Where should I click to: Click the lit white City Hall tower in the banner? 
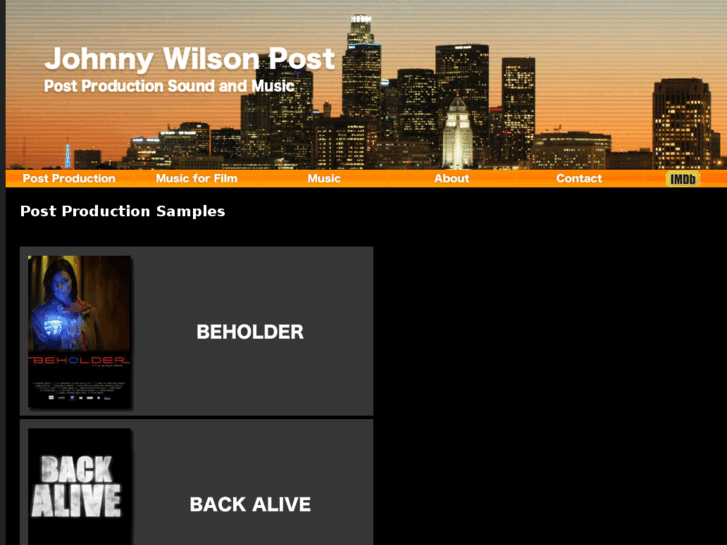[x=457, y=132]
